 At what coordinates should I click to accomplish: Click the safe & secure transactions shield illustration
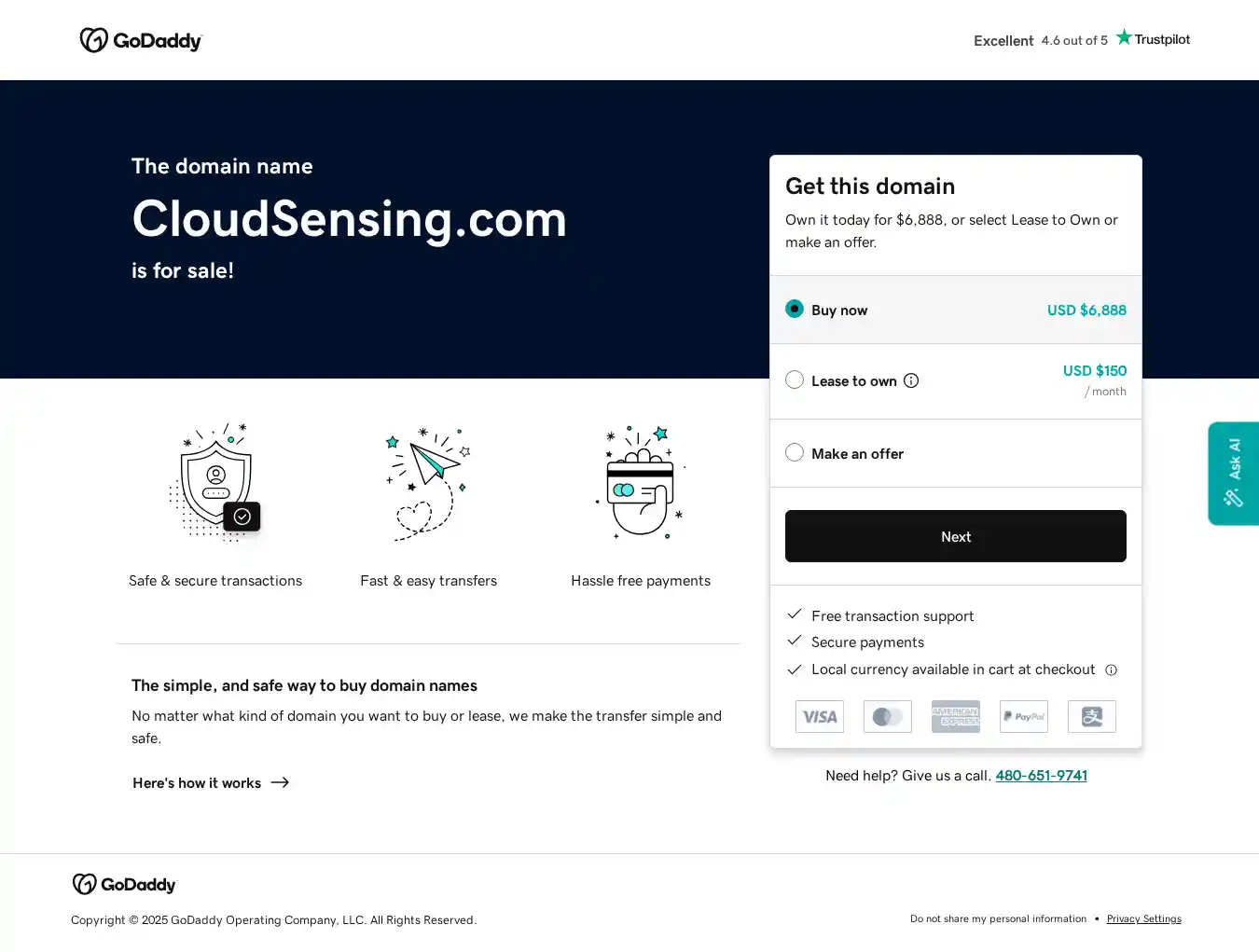pos(216,483)
